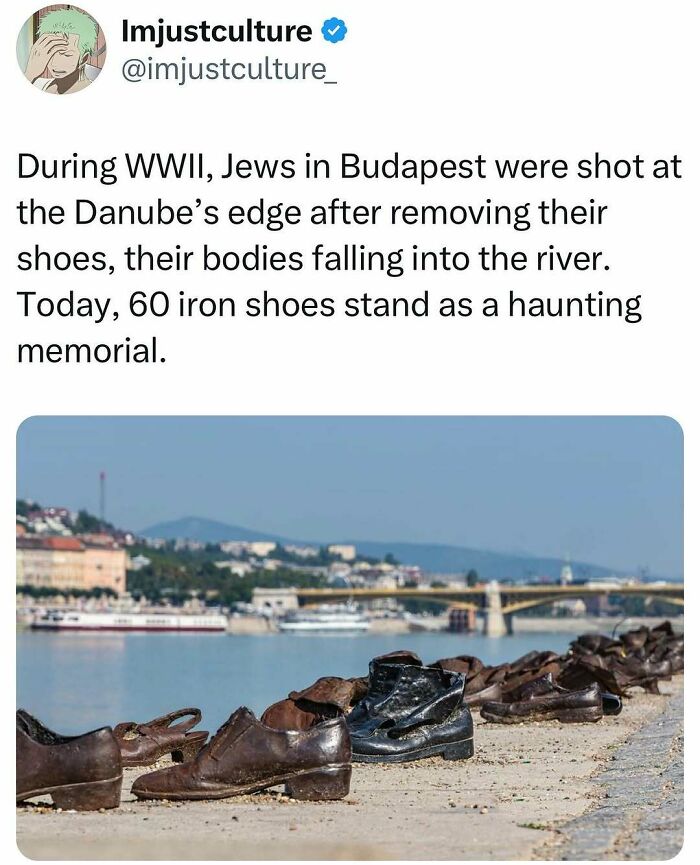Click the strappy sandal sculpture in photo
The width and height of the screenshot is (700, 865).
160,736
